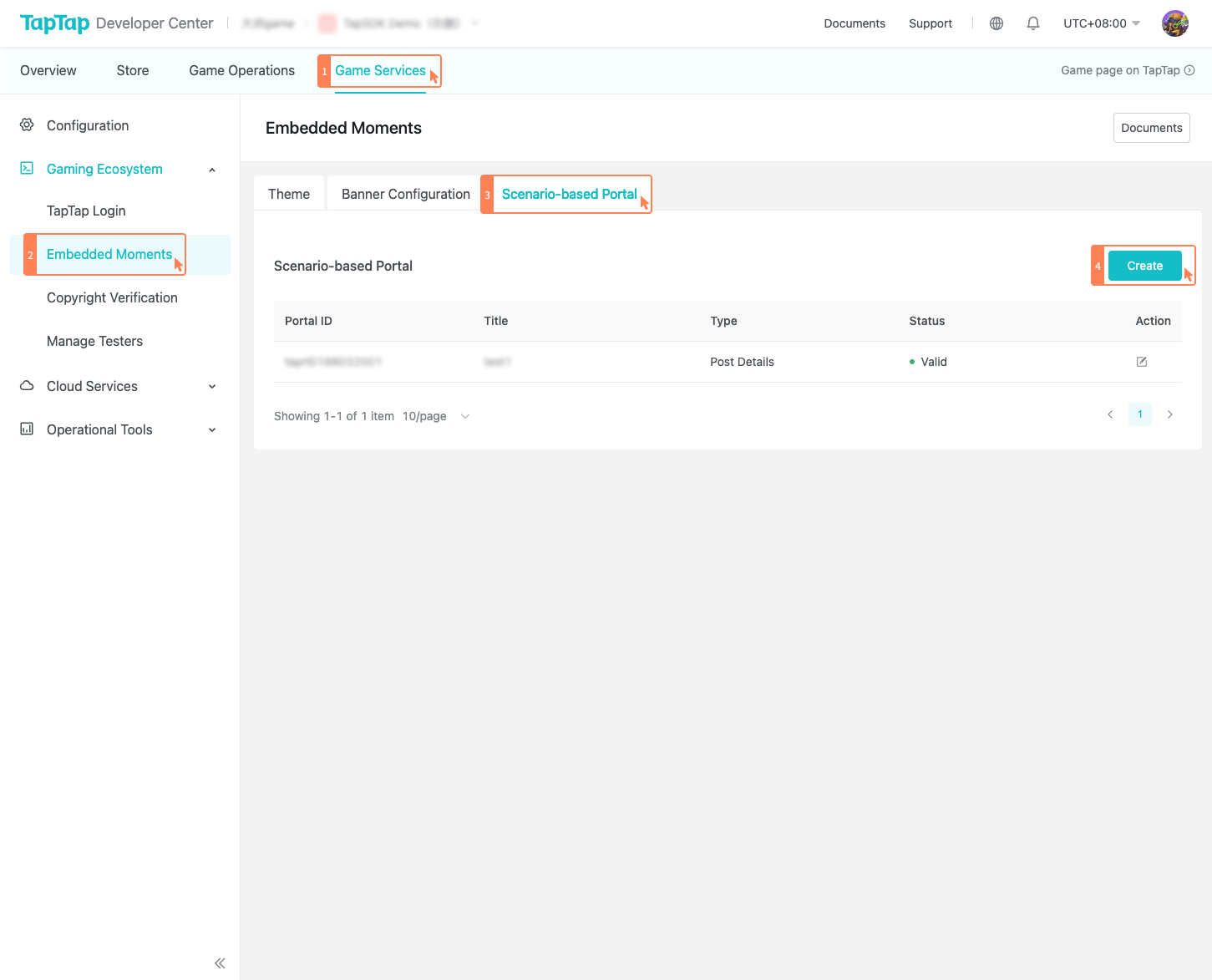The width and height of the screenshot is (1212, 980).
Task: Click the Type column header
Action: 723,321
